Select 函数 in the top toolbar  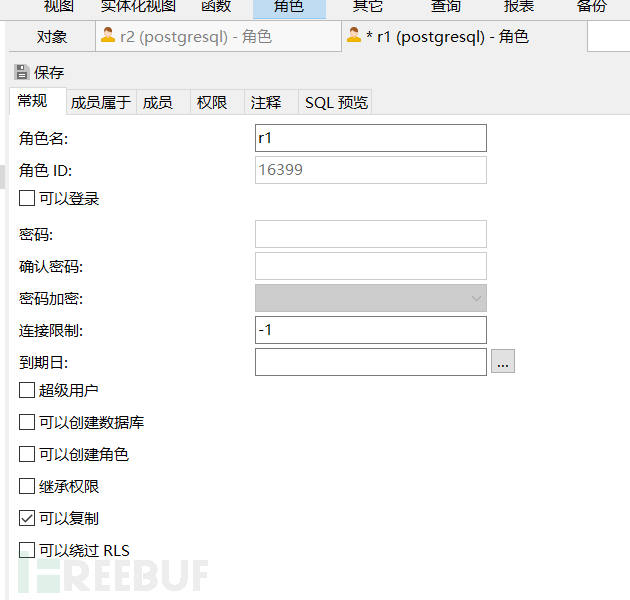tap(216, 6)
